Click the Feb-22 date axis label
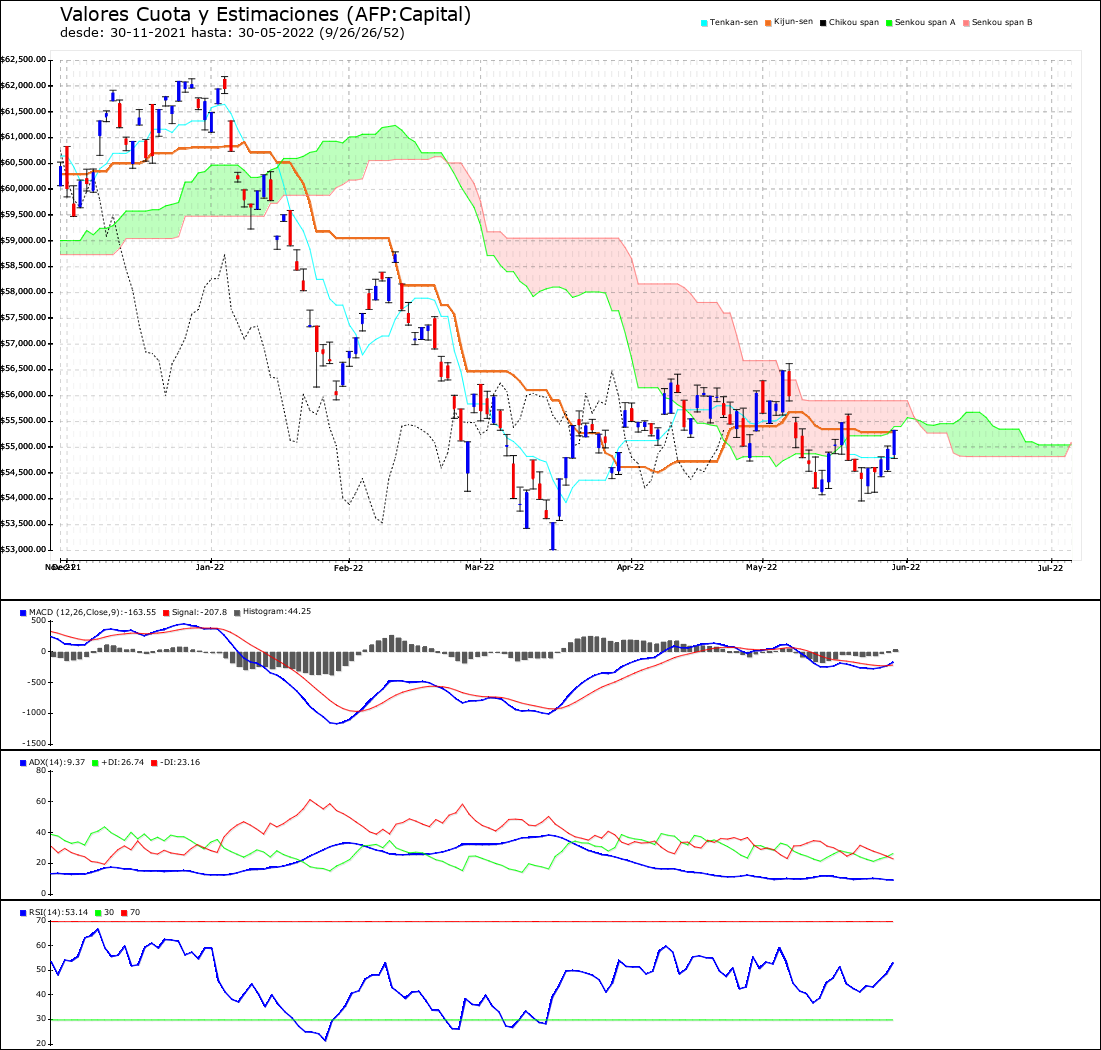Image resolution: width=1101 pixels, height=1050 pixels. 348,567
